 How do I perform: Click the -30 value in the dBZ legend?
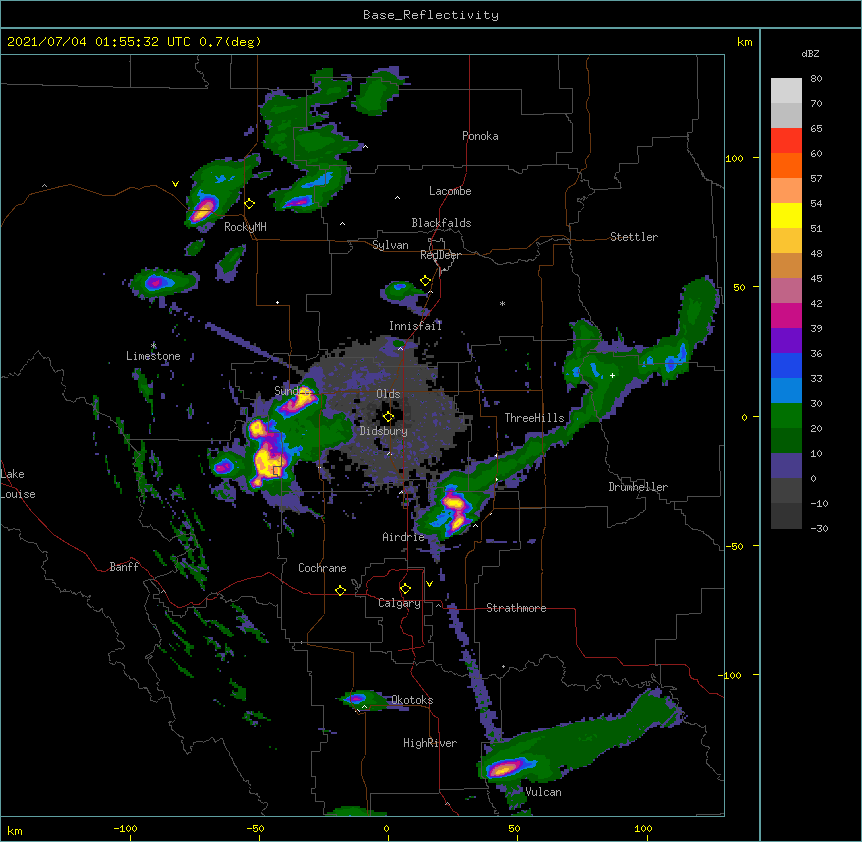pyautogui.click(x=819, y=528)
